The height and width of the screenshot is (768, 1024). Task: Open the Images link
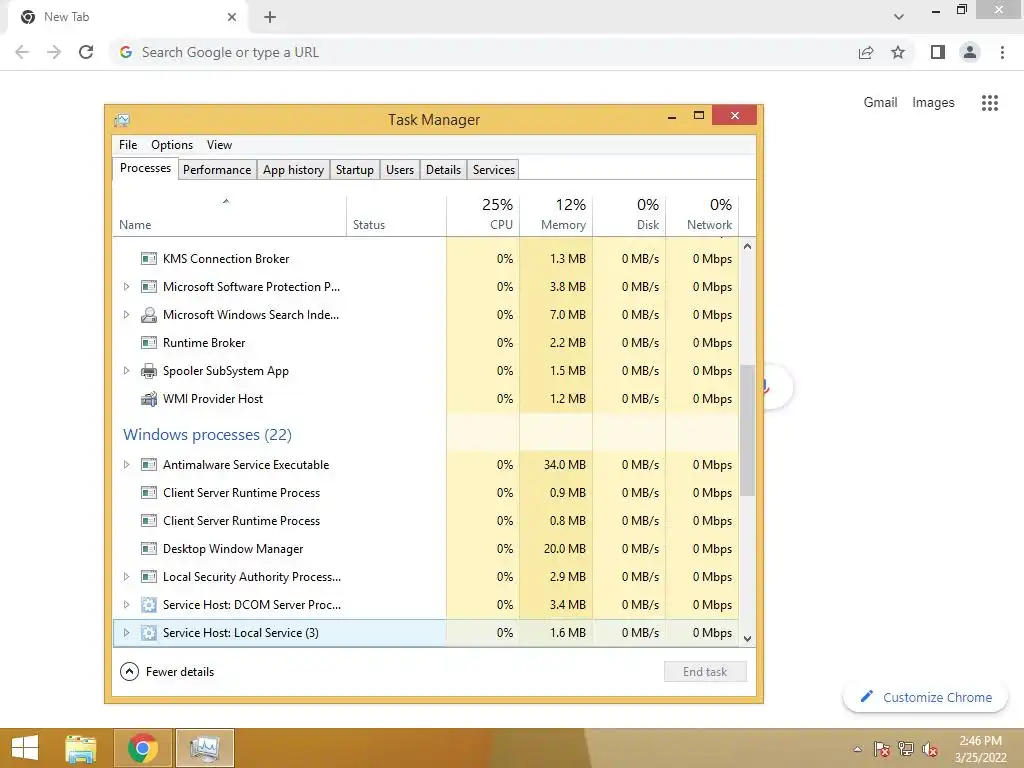933,103
